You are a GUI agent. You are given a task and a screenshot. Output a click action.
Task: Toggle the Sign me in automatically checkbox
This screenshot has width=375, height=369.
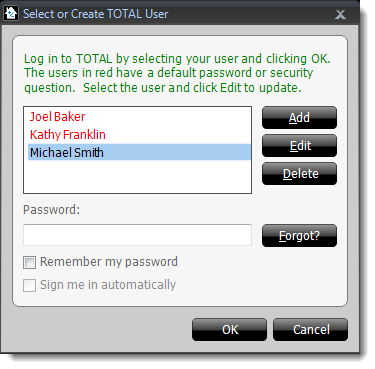(x=29, y=285)
